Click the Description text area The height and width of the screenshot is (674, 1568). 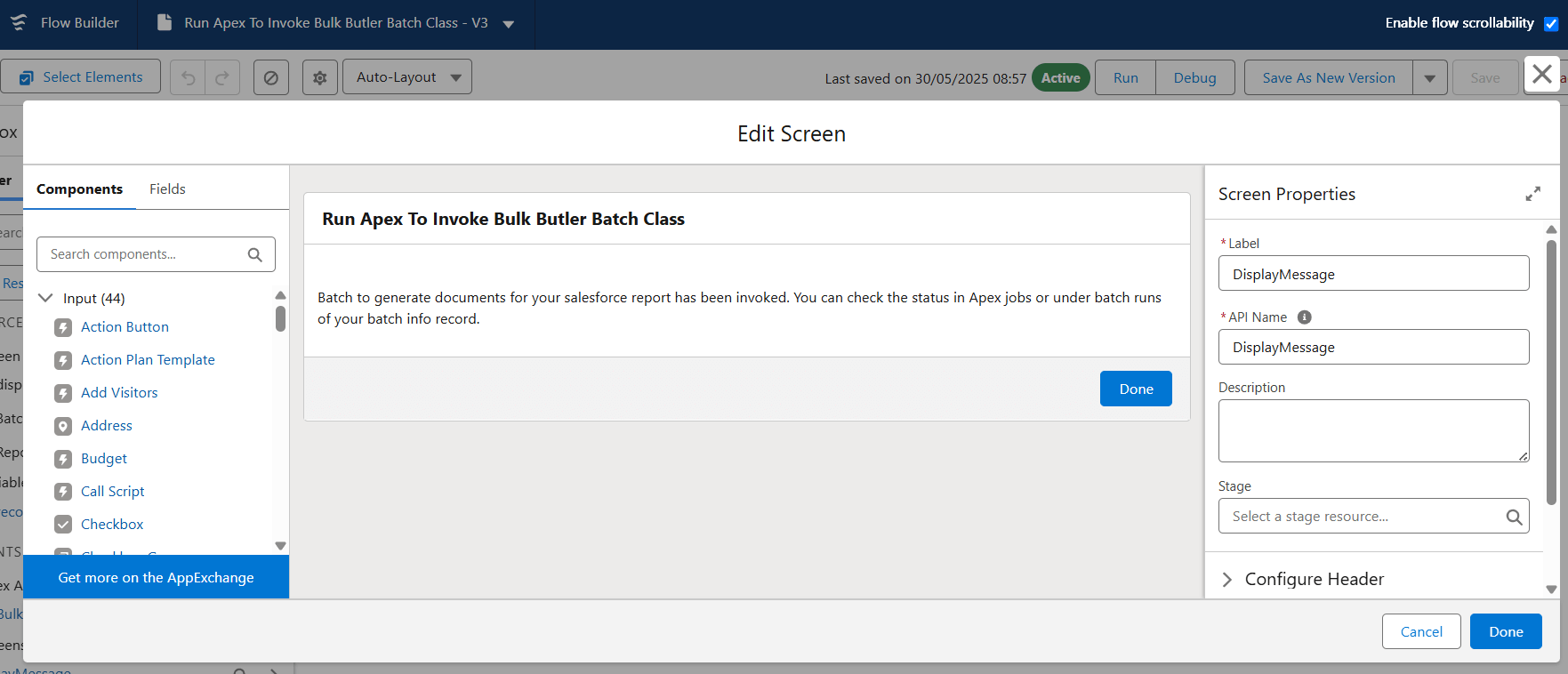[1373, 430]
